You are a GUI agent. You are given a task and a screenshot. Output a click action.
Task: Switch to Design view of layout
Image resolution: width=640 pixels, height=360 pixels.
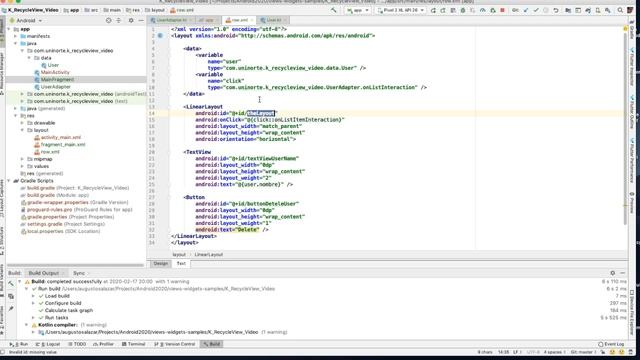(160, 264)
